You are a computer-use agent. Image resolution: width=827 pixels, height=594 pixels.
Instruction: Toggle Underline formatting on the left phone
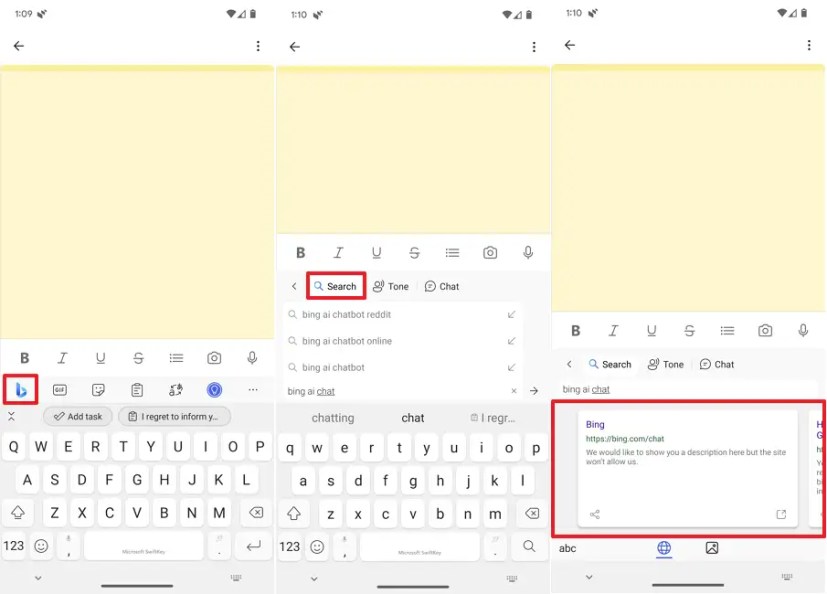(100, 358)
